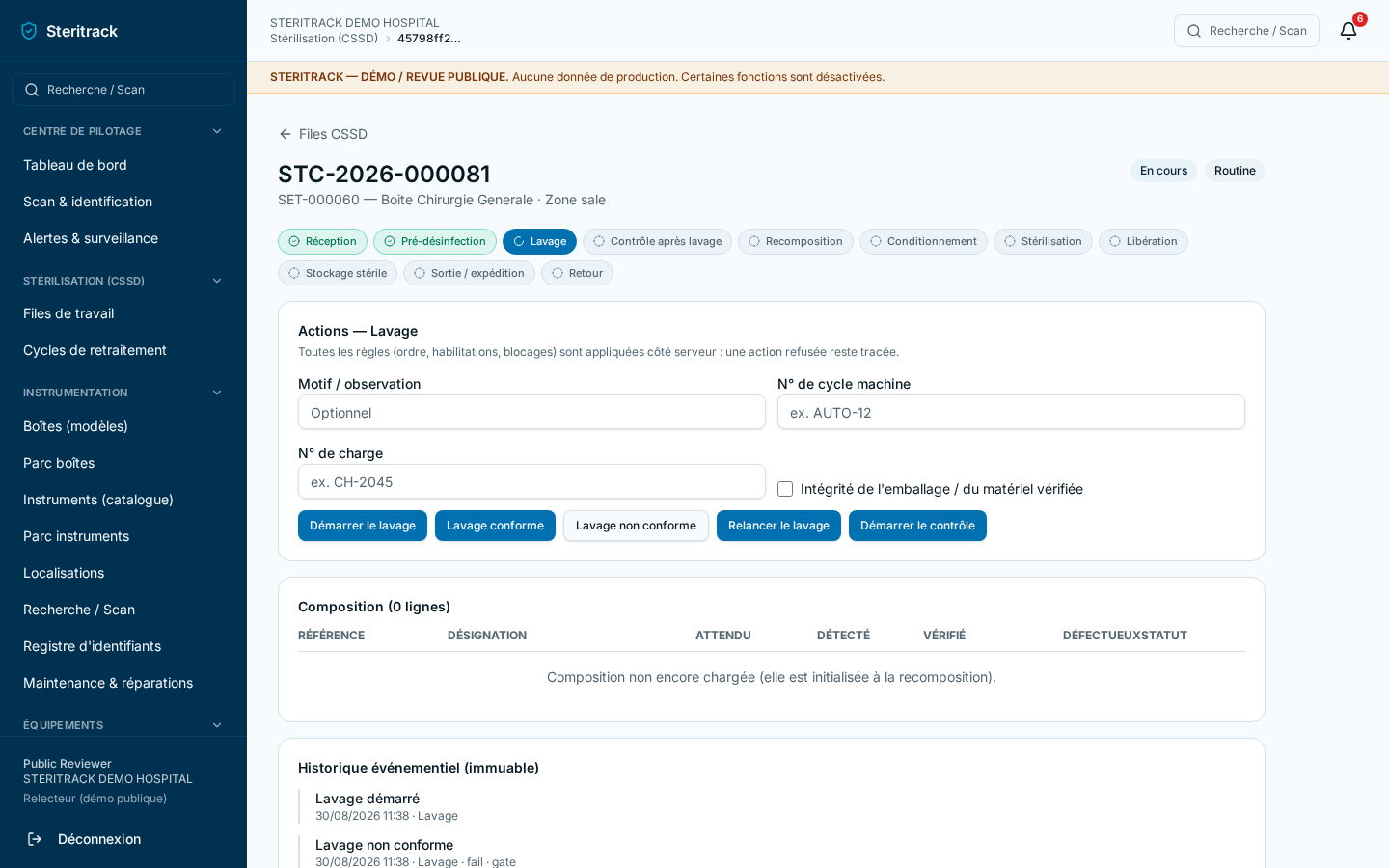
Task: Click the check icon on the Pré-désinfection step
Action: pos(390,241)
